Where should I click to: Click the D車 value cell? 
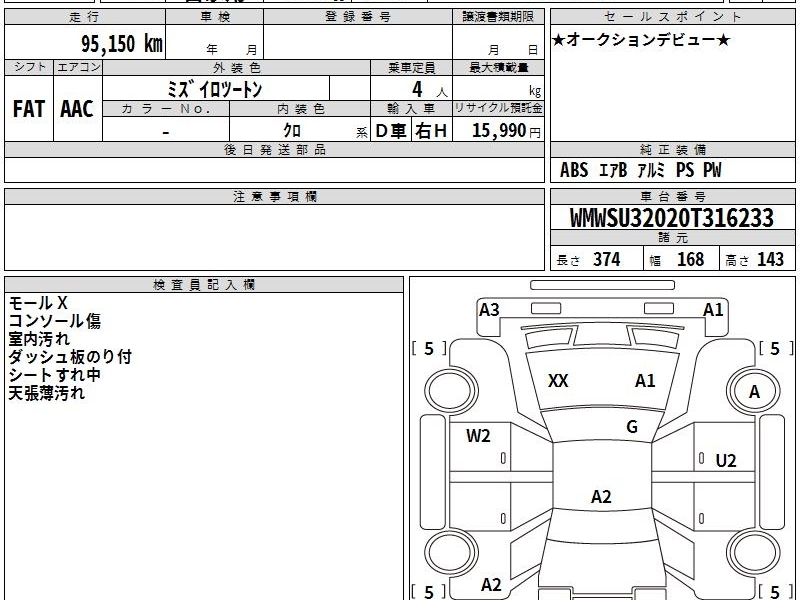pos(391,131)
